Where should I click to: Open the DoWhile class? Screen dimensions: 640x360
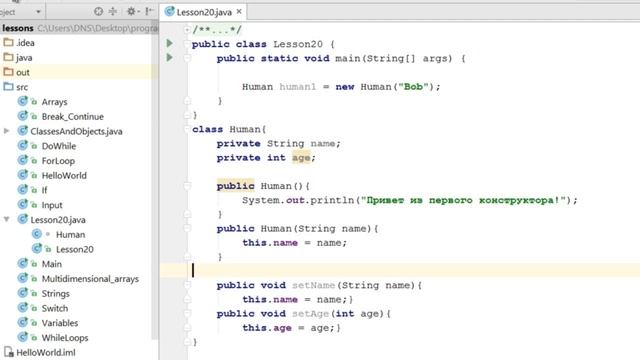59,146
